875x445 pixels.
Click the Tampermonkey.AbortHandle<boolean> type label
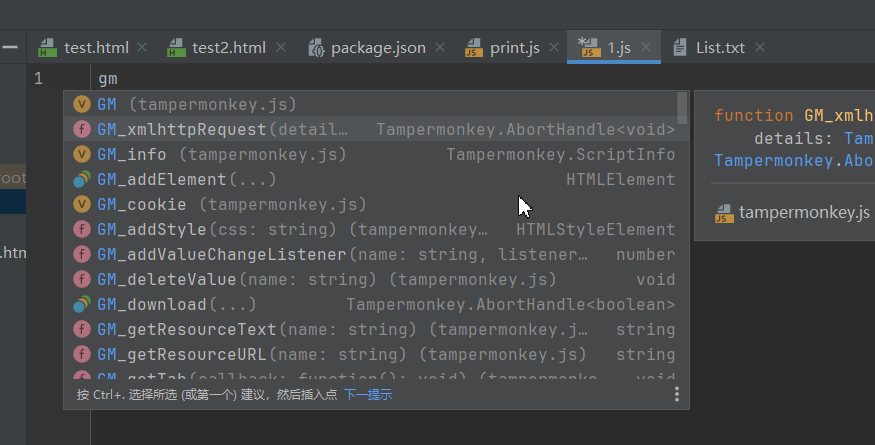[511, 304]
